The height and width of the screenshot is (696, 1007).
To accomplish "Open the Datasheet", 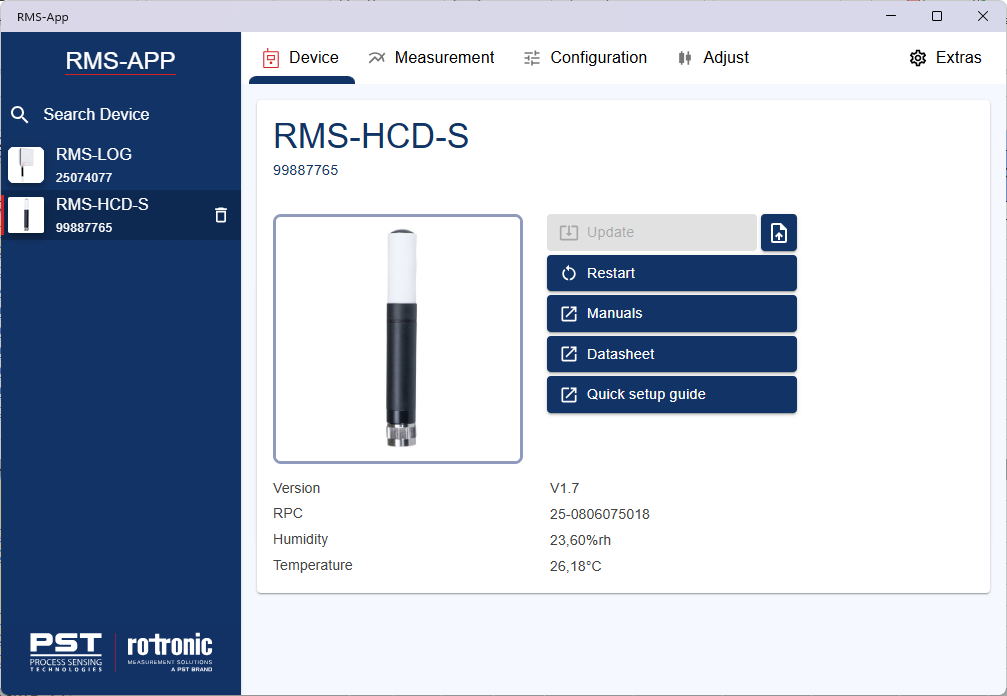I will [671, 353].
